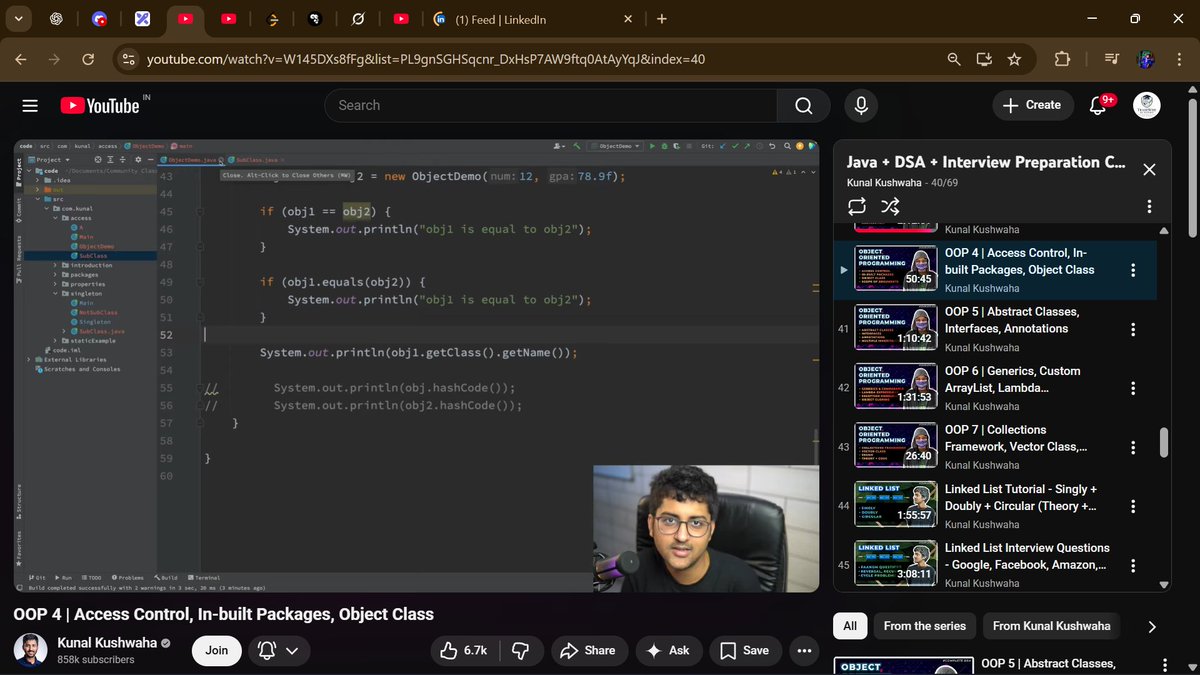Open the playlist title Java + DSA link
Screen dimensions: 1200x675
click(986, 162)
